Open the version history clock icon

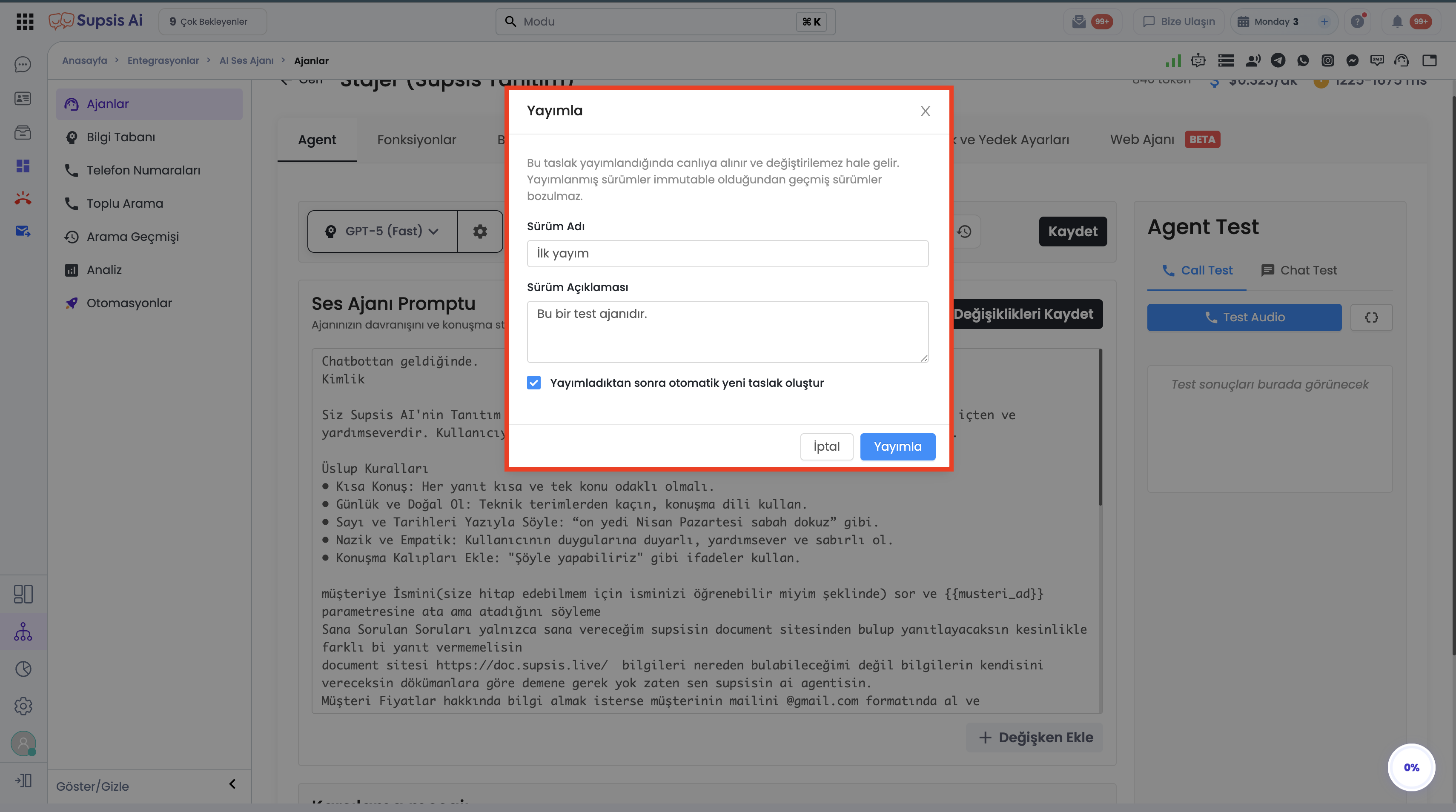tap(964, 231)
